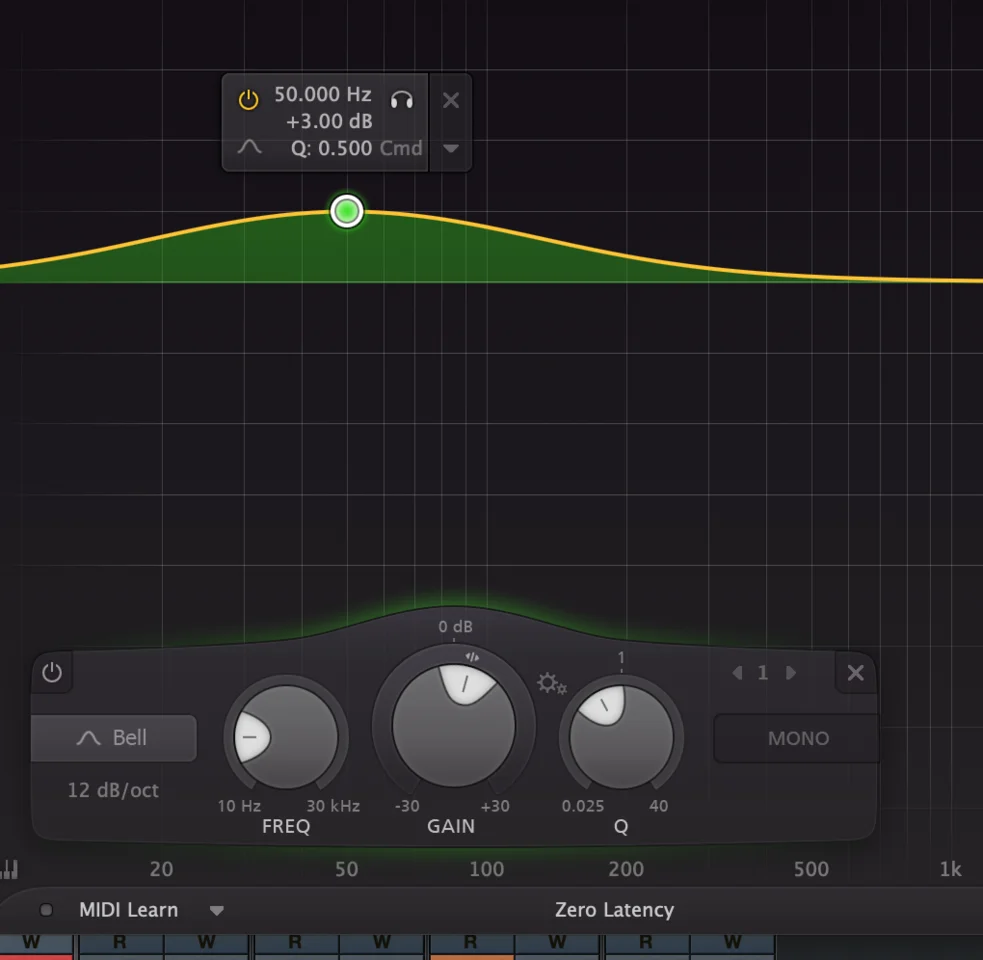The image size is (983, 960).
Task: Click the FREQ knob
Action: (286, 738)
